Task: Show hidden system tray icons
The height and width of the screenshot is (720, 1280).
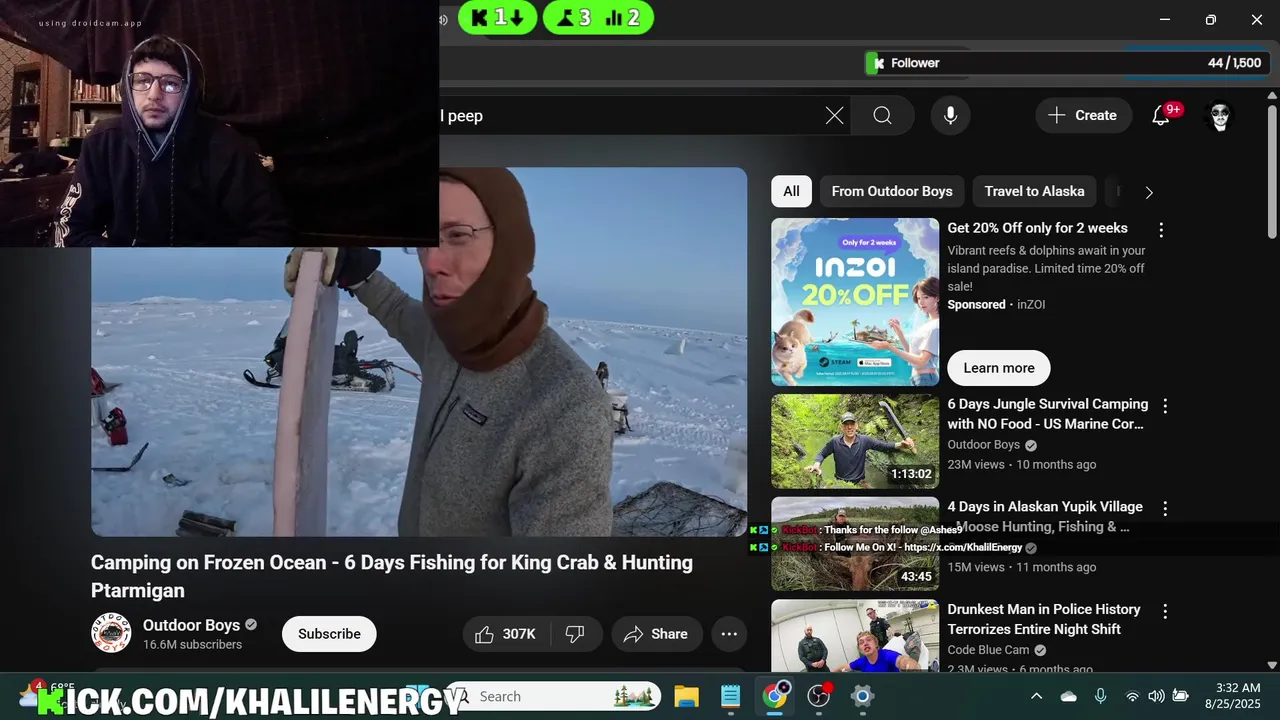Action: tap(1036, 696)
